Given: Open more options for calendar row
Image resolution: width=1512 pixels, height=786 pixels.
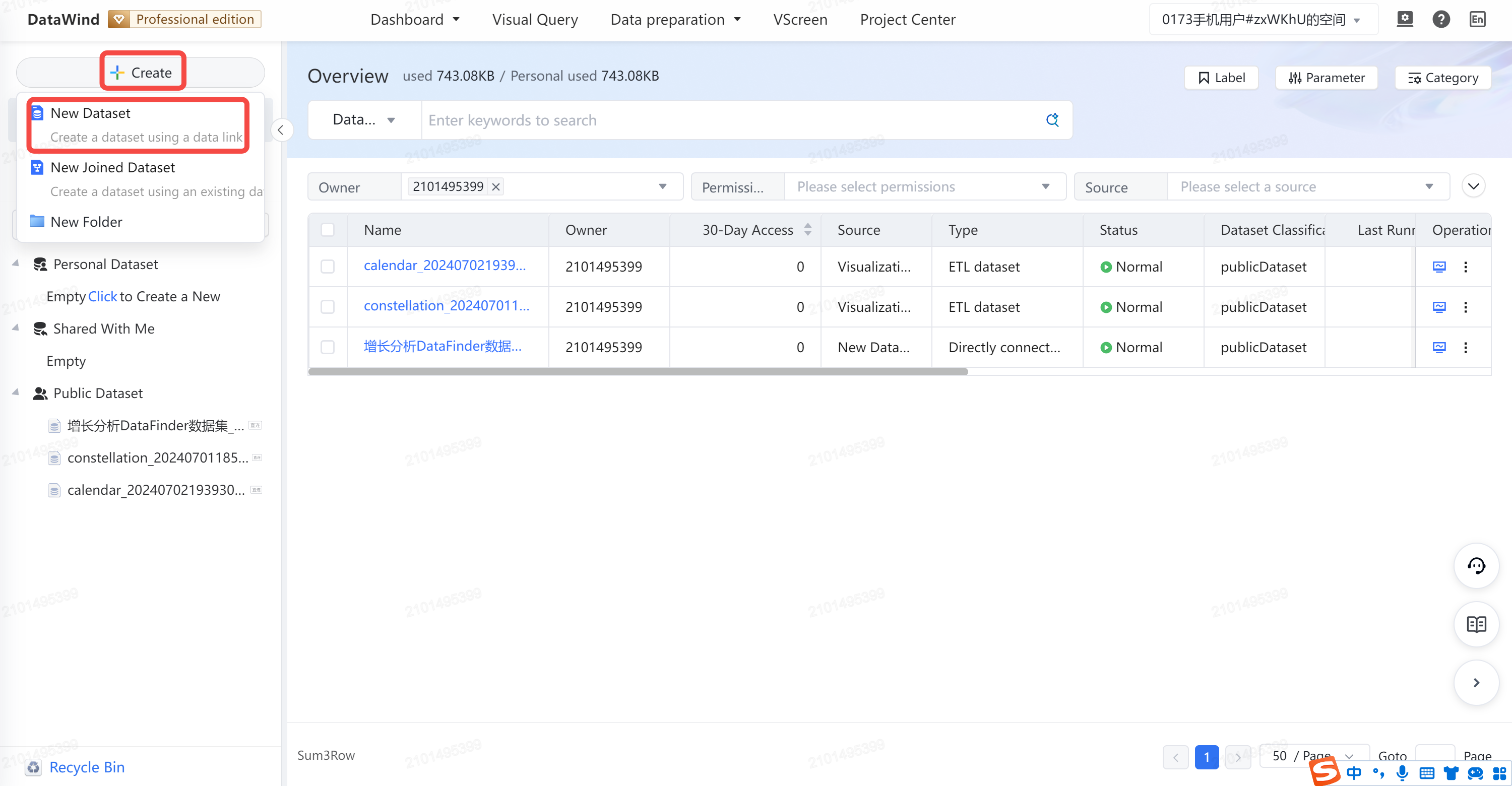Looking at the screenshot, I should [x=1466, y=267].
